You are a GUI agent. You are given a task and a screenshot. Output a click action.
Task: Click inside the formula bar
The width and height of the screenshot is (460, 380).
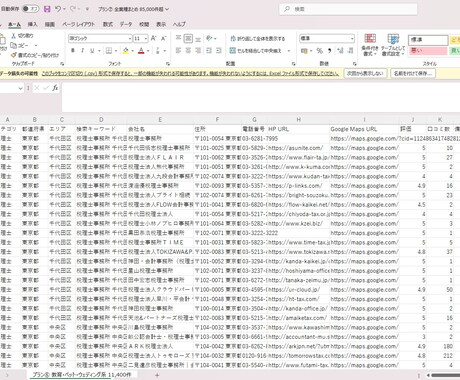click(x=260, y=97)
